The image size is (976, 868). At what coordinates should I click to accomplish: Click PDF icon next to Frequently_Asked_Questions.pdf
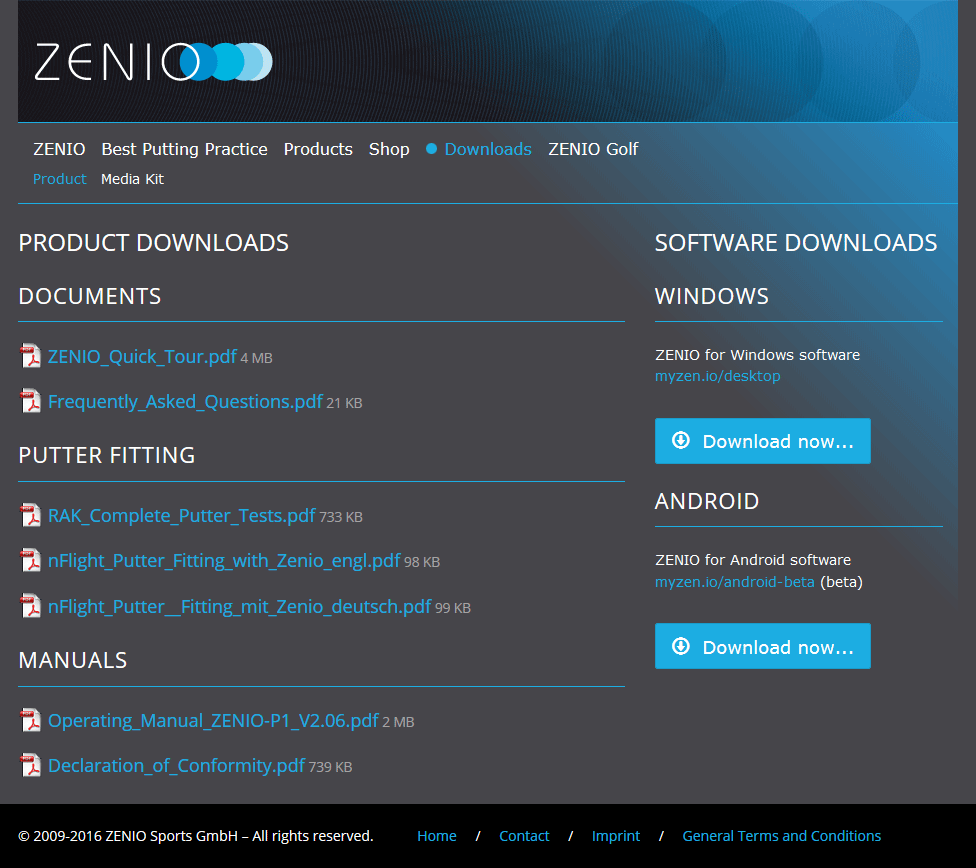click(31, 402)
